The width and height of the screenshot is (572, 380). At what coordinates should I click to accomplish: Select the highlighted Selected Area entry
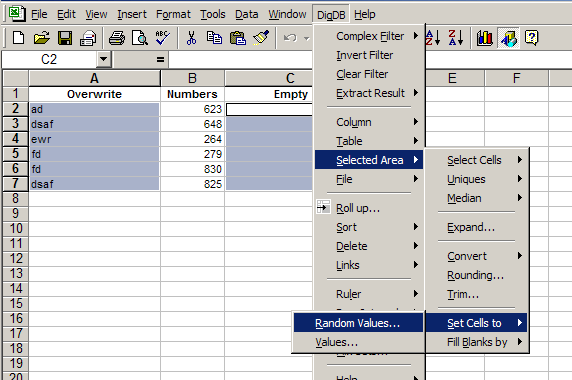coord(369,160)
